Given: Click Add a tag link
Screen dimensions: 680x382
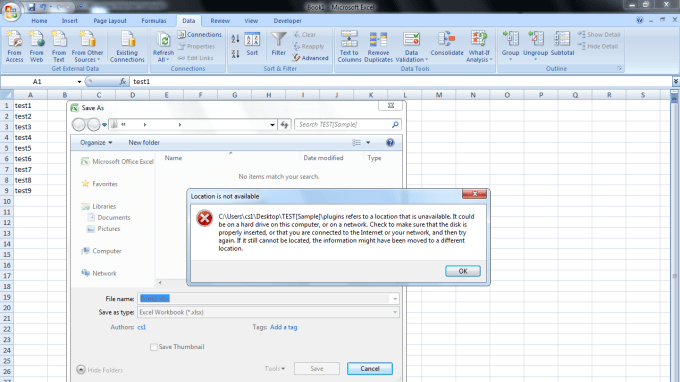Looking at the screenshot, I should [284, 327].
